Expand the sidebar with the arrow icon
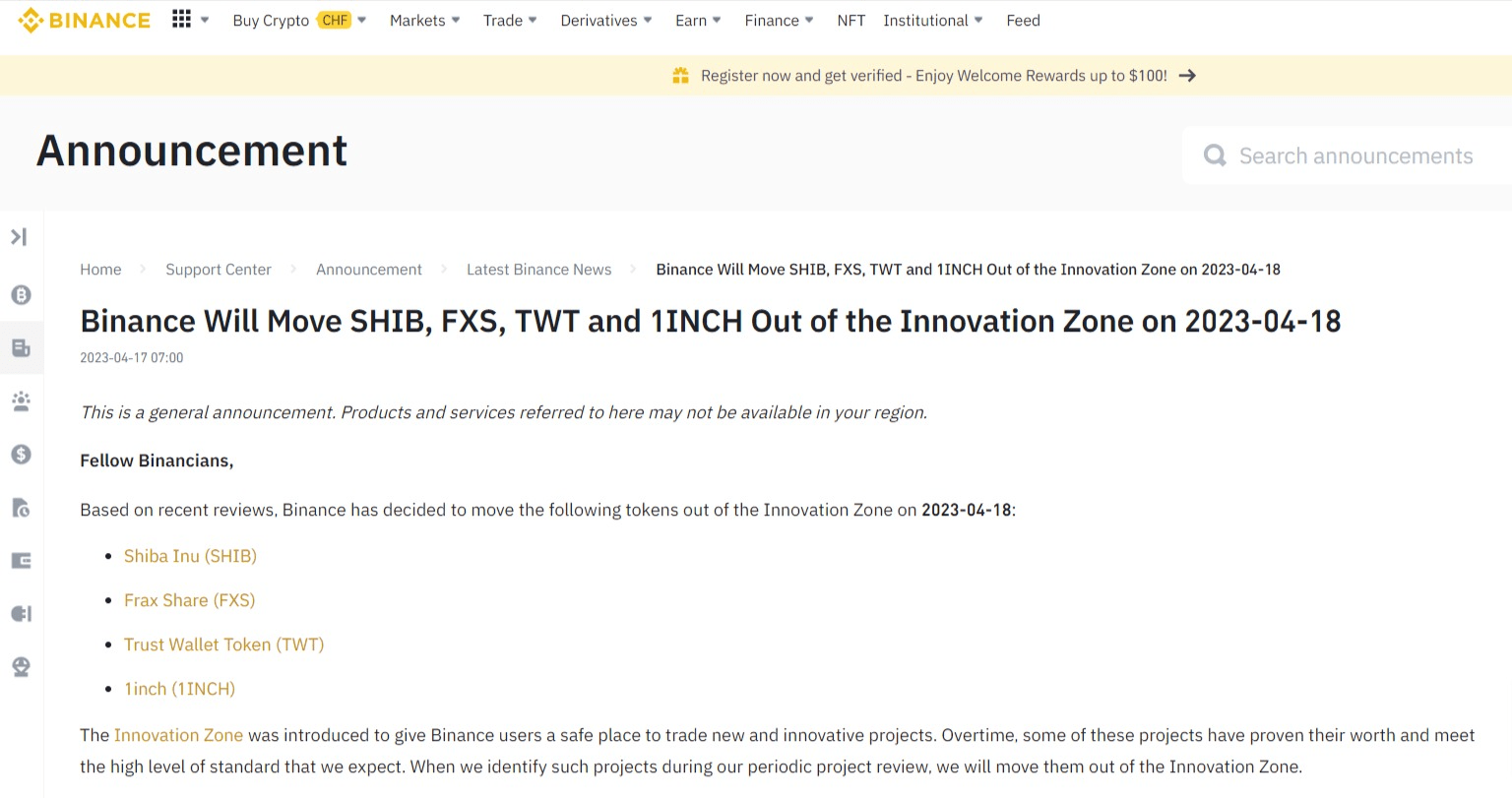1512x798 pixels. [x=19, y=236]
